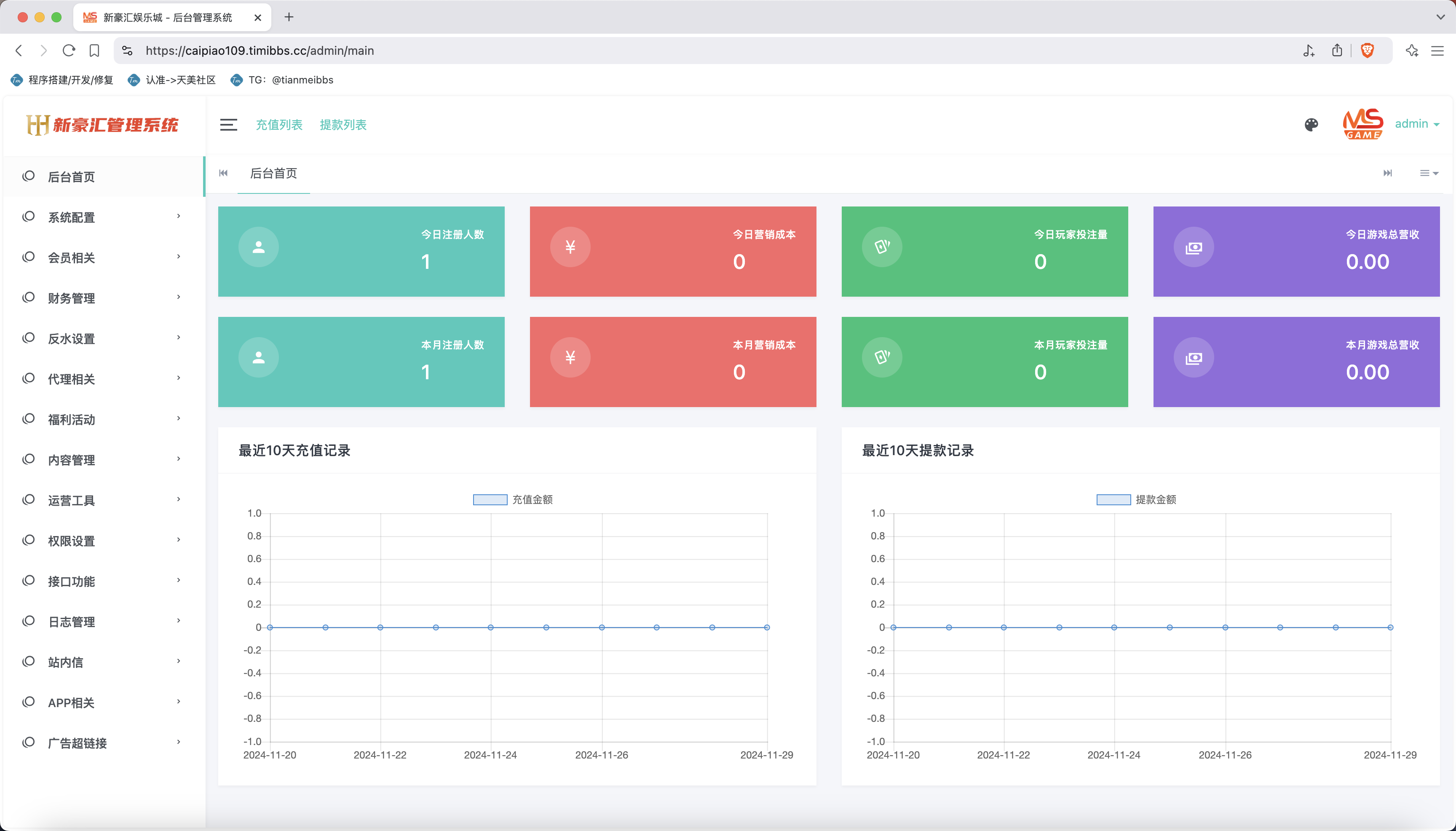
Task: Select 后台首页 in the sidebar
Action: 72,177
